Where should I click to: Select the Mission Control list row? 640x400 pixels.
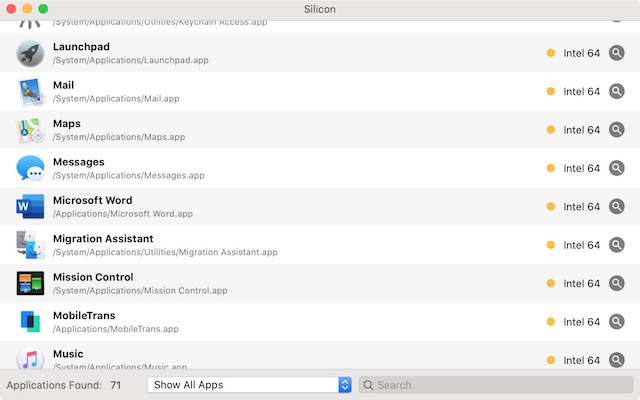coord(320,283)
